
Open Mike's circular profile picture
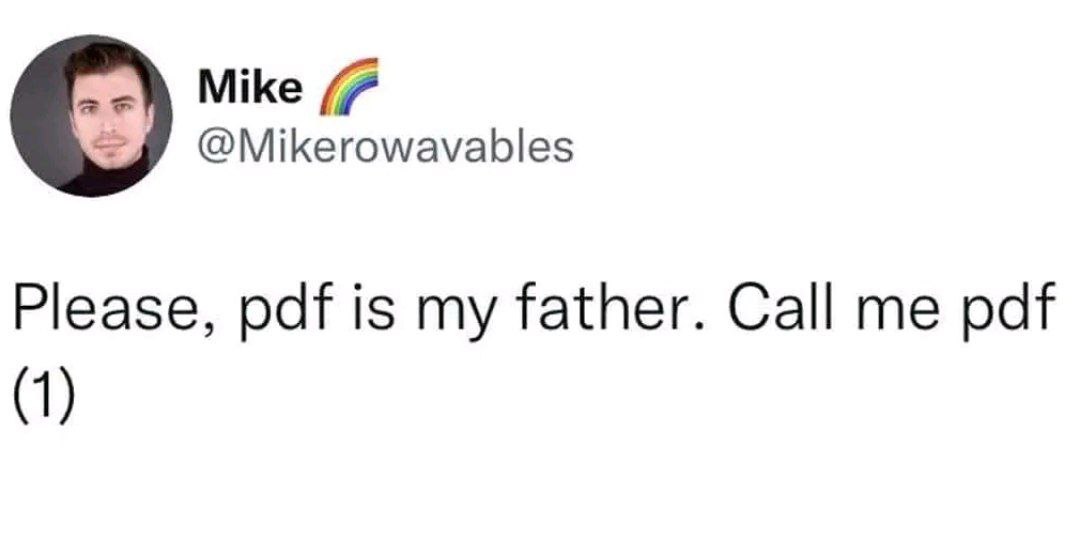pos(92,116)
